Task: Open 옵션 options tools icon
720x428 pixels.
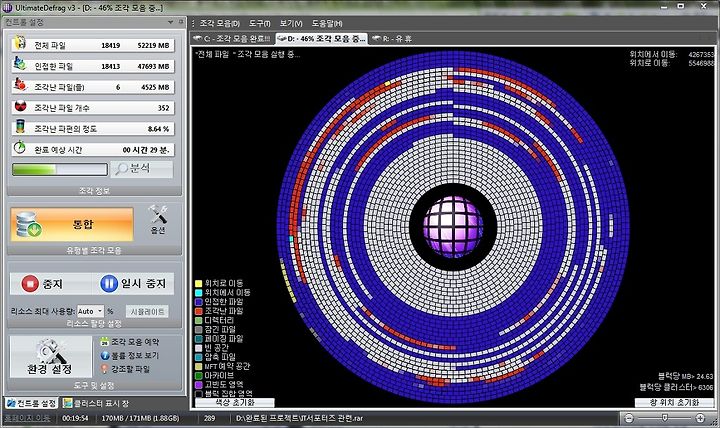Action: (x=158, y=220)
